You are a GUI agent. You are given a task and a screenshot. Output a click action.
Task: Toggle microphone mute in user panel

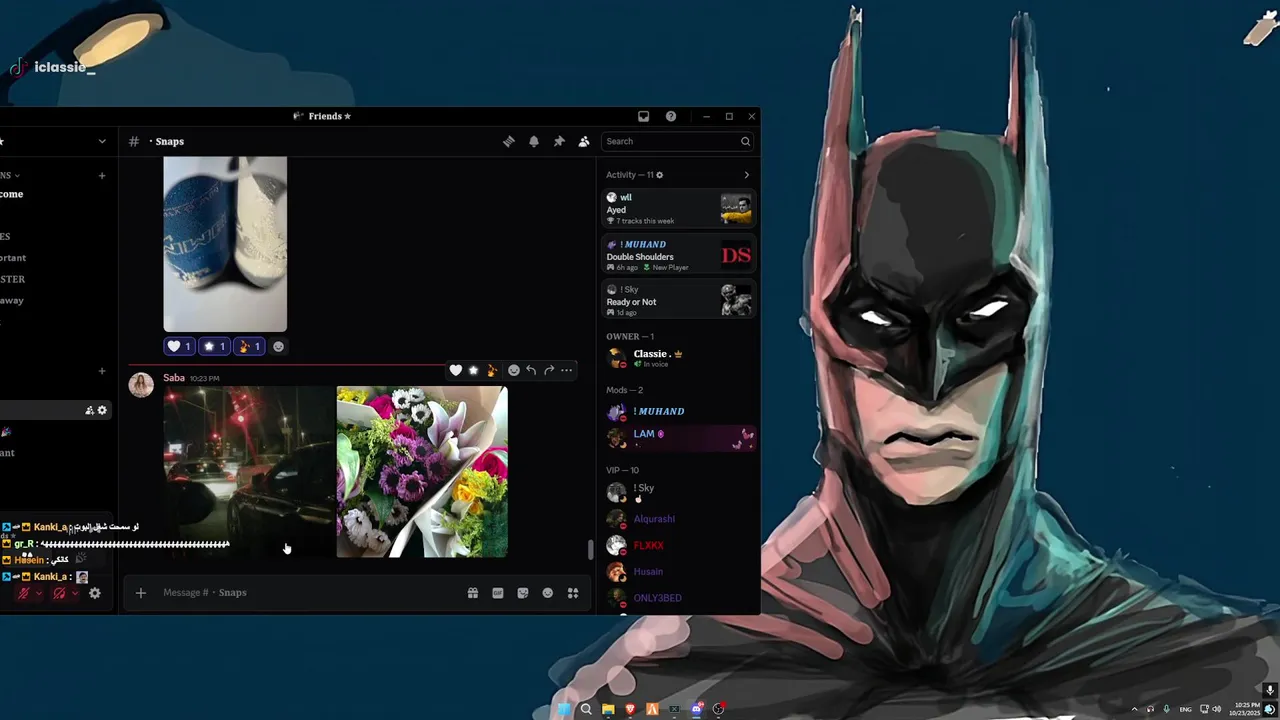click(23, 594)
